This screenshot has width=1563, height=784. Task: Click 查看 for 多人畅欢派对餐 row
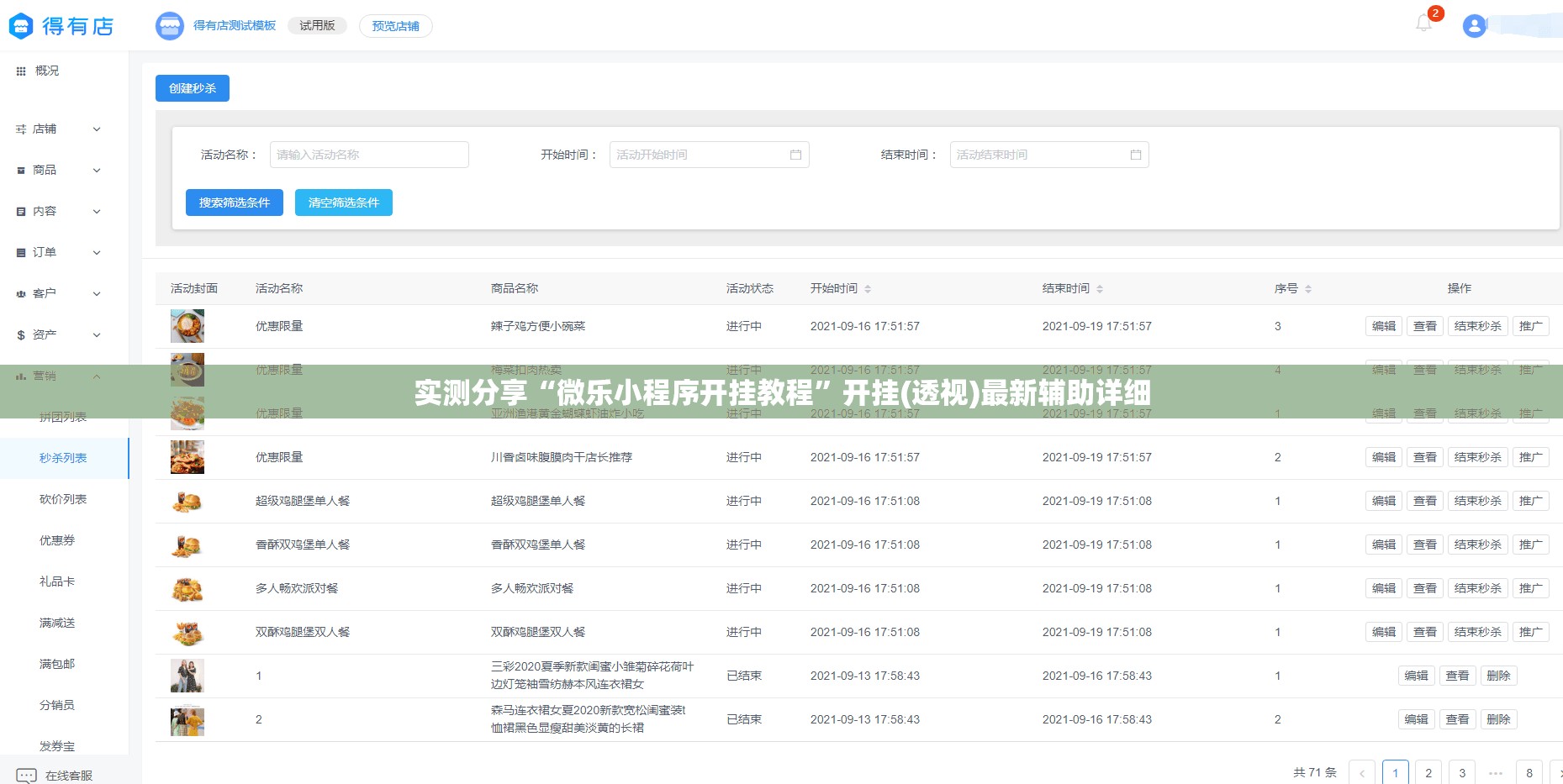coord(1425,588)
